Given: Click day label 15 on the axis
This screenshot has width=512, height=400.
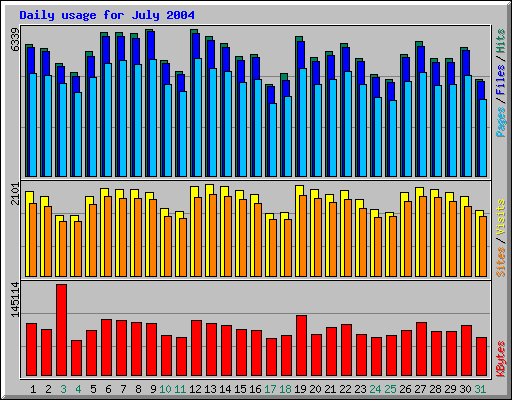Looking at the screenshot, I should pos(240,389).
